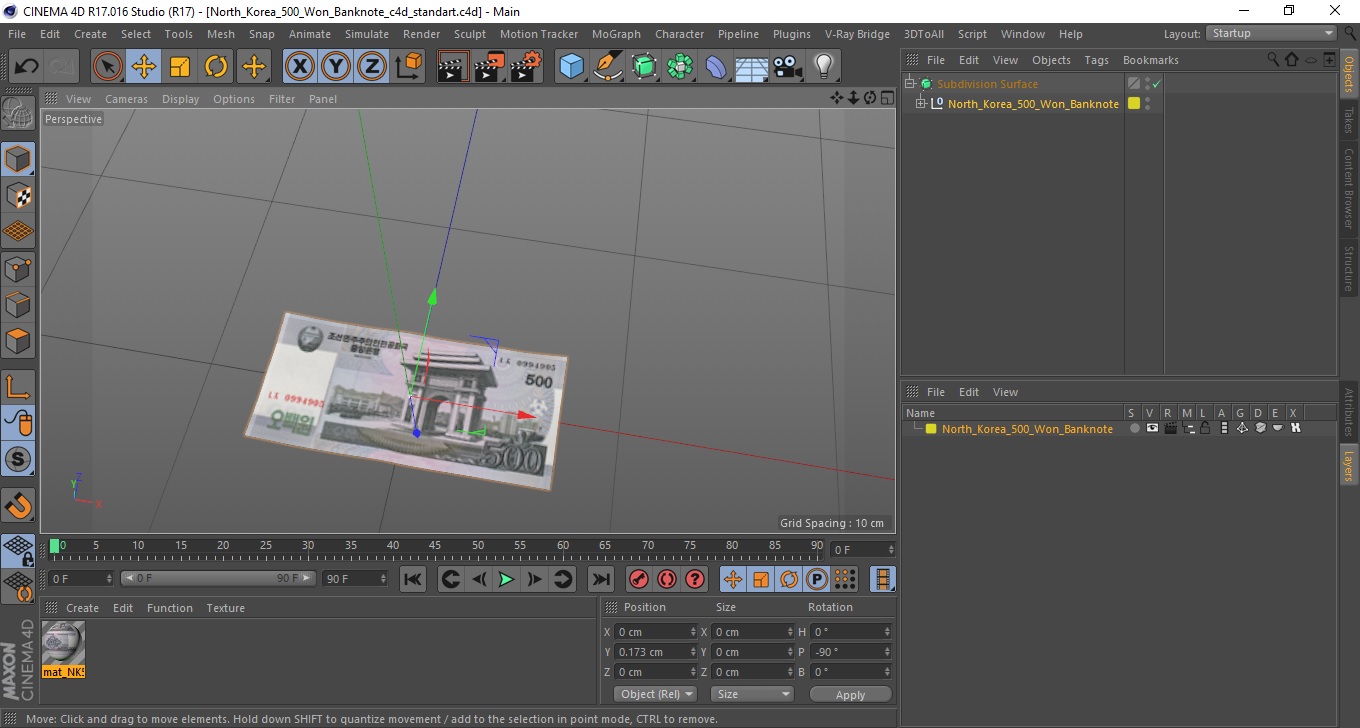Open Object Manager Tags menu
Screen dimensions: 1360x728
coord(1096,60)
